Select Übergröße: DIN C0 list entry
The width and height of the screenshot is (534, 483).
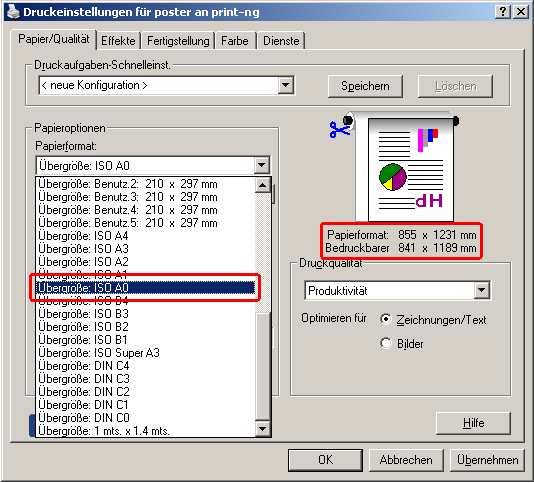146,418
